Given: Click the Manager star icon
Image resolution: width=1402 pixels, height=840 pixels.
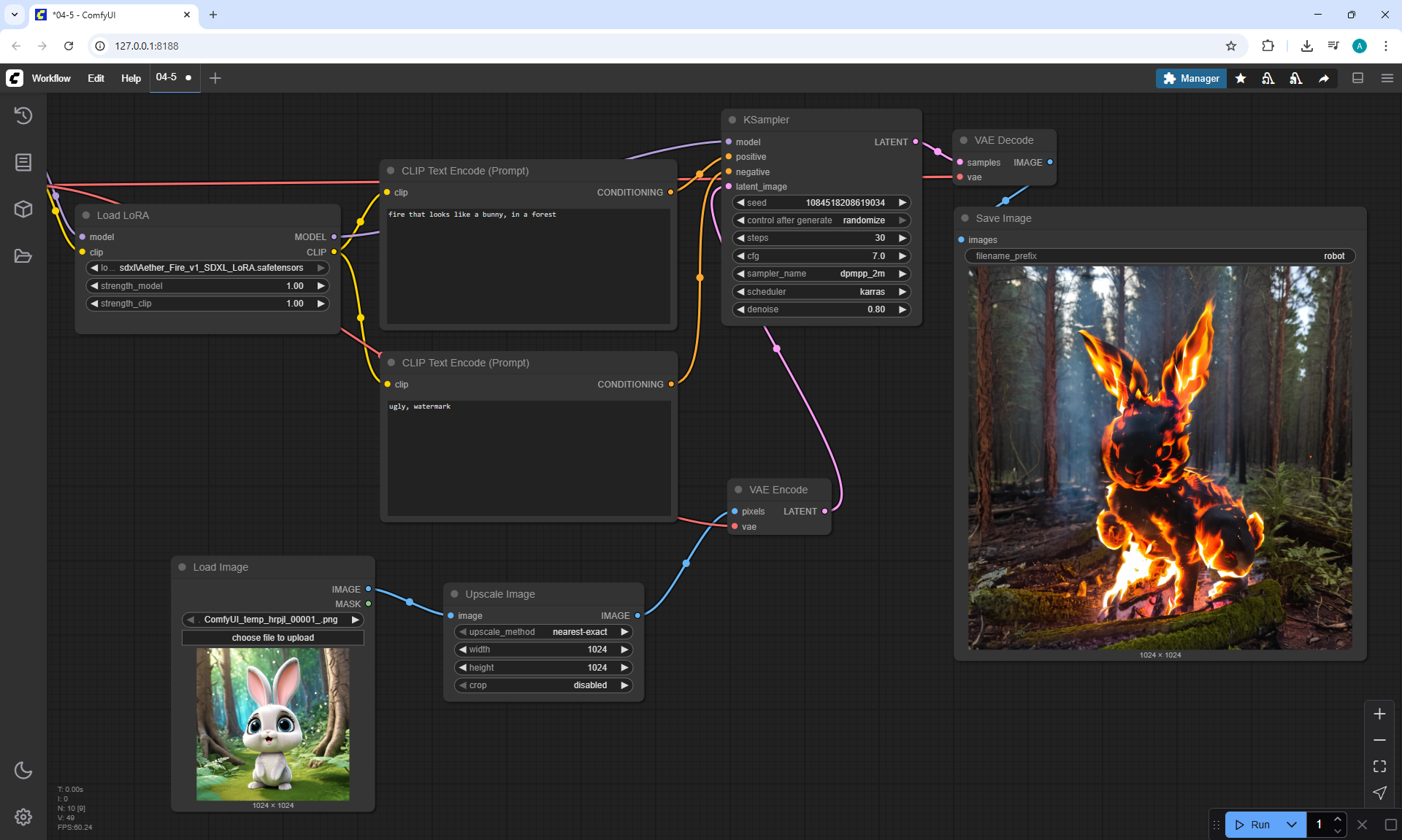Looking at the screenshot, I should [1241, 78].
